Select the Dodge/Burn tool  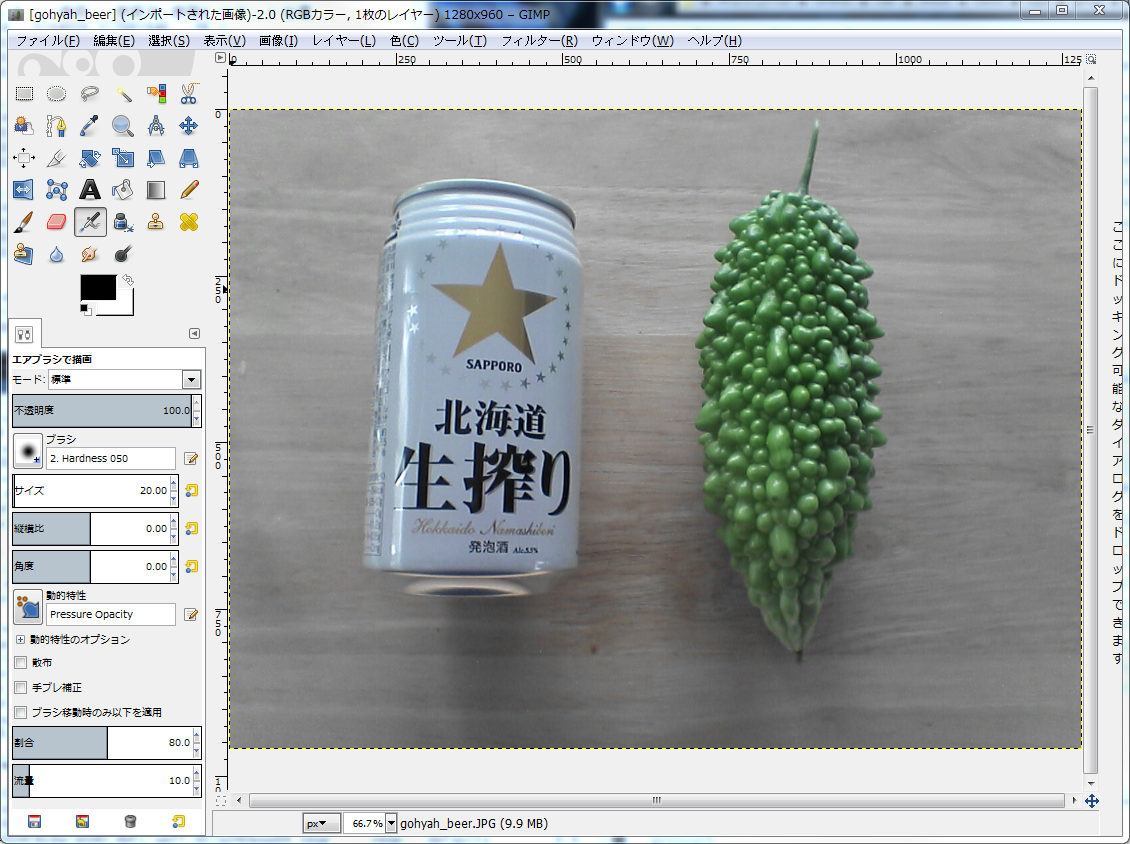(x=123, y=254)
